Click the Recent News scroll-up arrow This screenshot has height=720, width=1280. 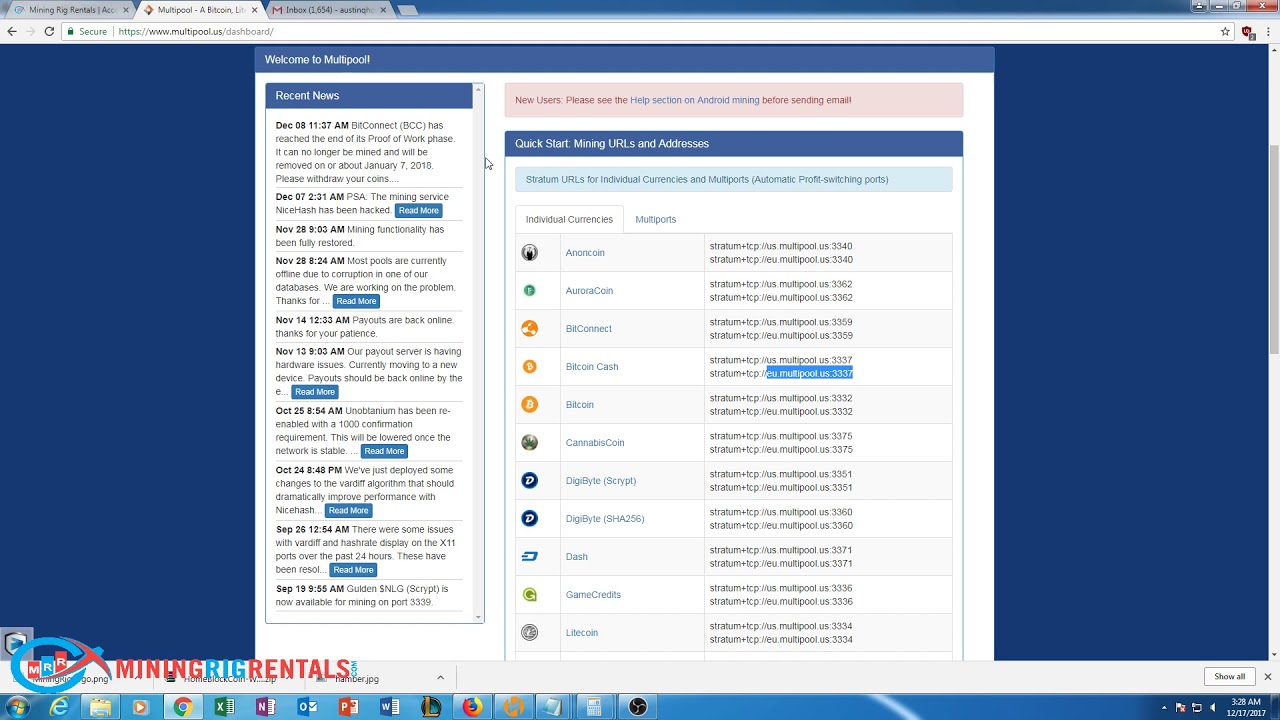click(x=478, y=90)
